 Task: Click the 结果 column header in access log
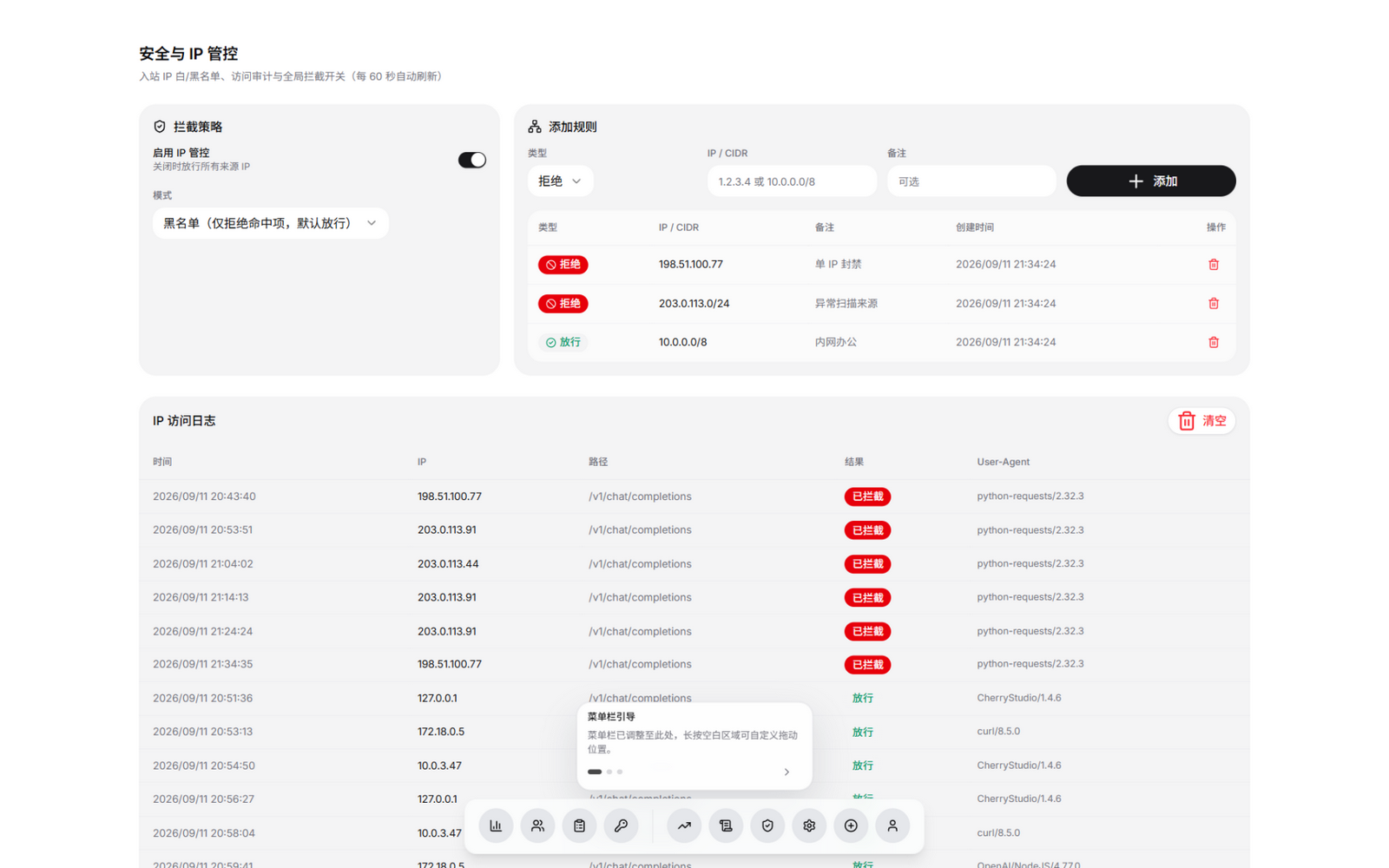pyautogui.click(x=854, y=462)
